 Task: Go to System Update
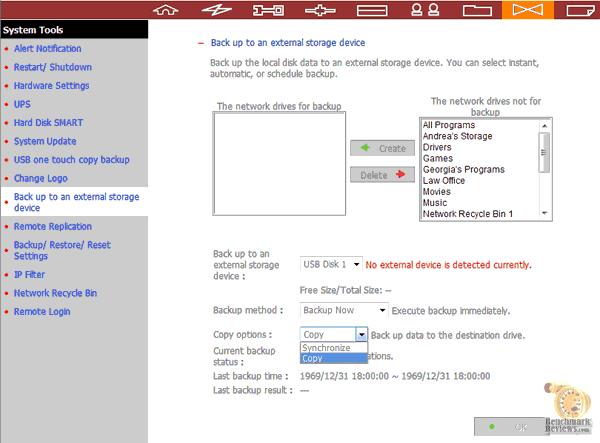(45, 141)
